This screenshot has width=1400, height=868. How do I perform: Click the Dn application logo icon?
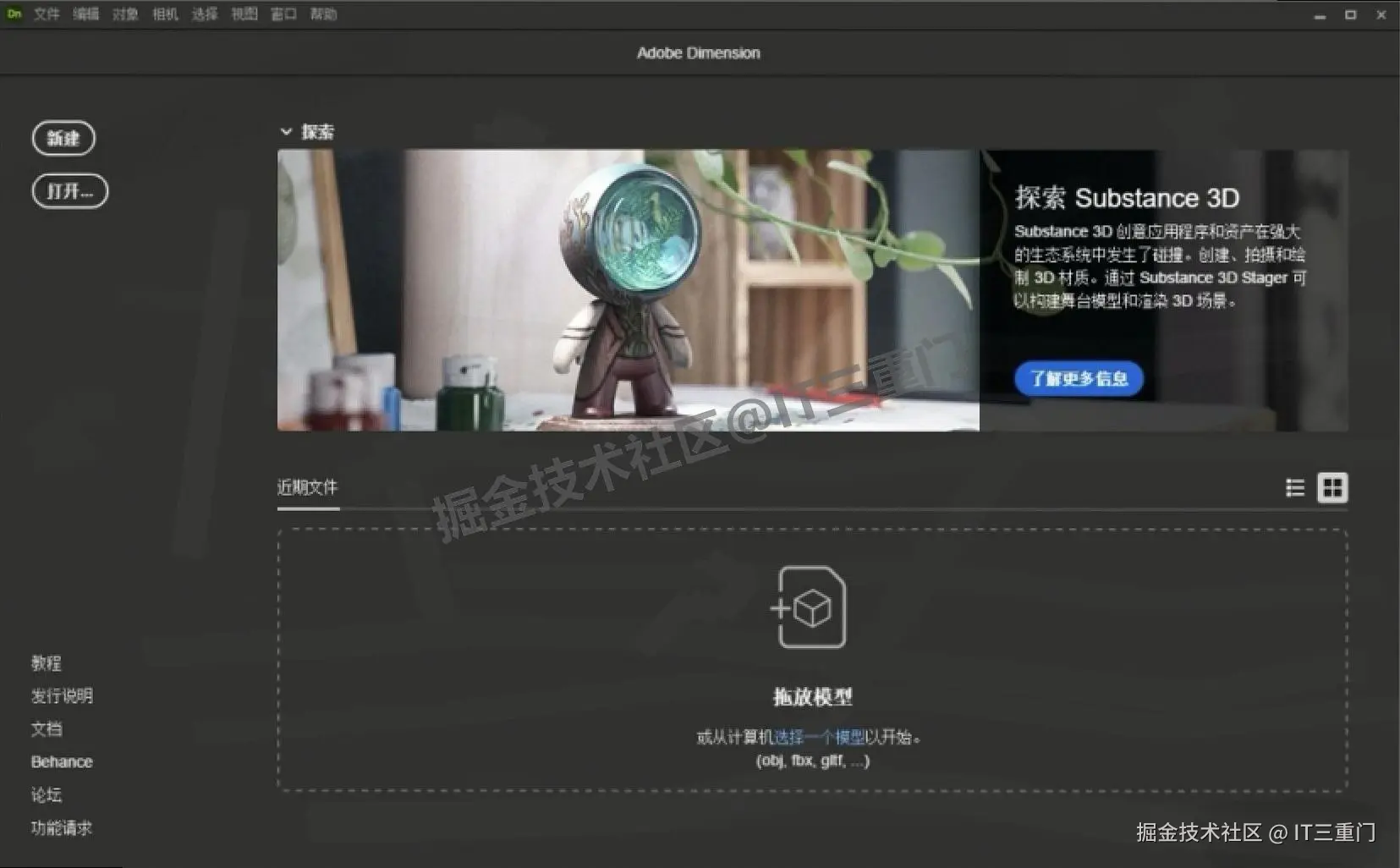13,14
